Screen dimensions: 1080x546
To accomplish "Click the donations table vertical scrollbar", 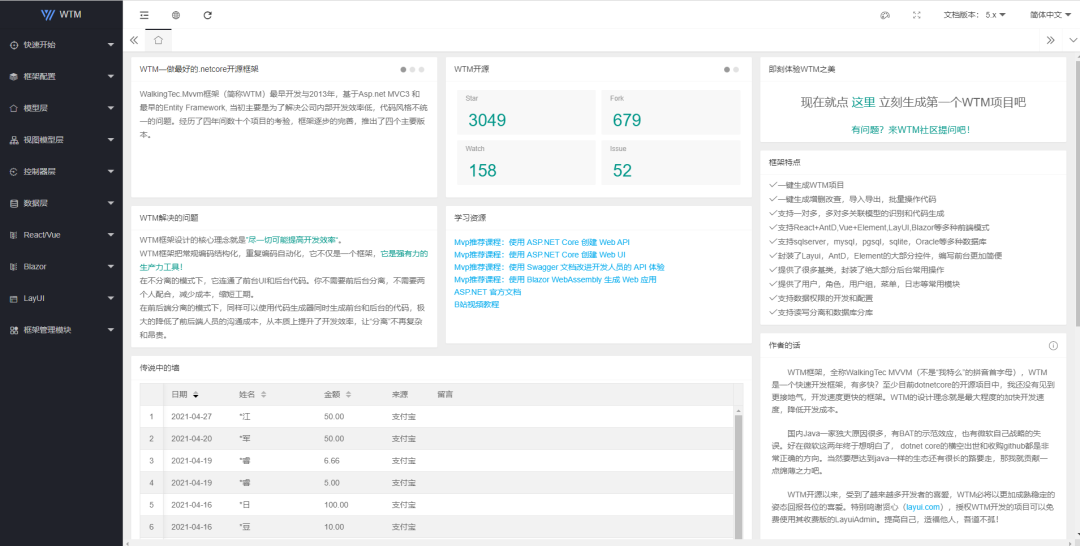I will pyautogui.click(x=738, y=475).
